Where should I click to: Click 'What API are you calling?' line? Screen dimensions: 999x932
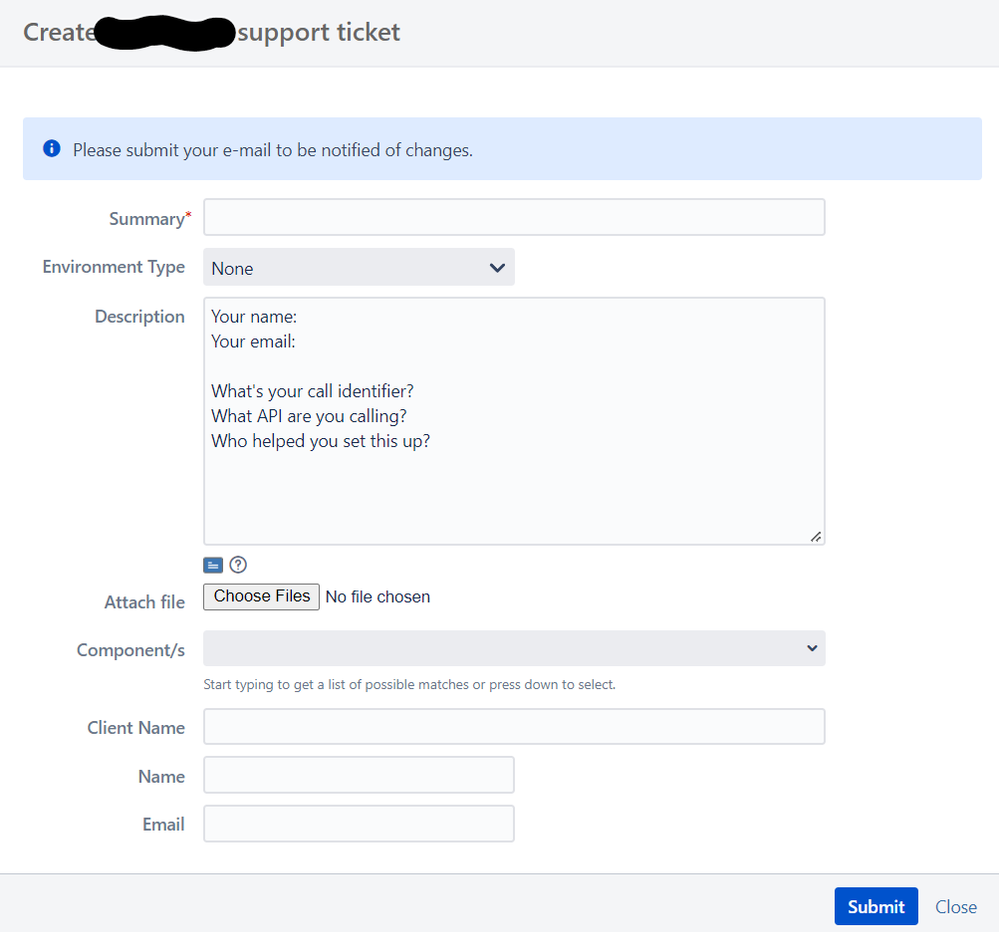click(308, 416)
